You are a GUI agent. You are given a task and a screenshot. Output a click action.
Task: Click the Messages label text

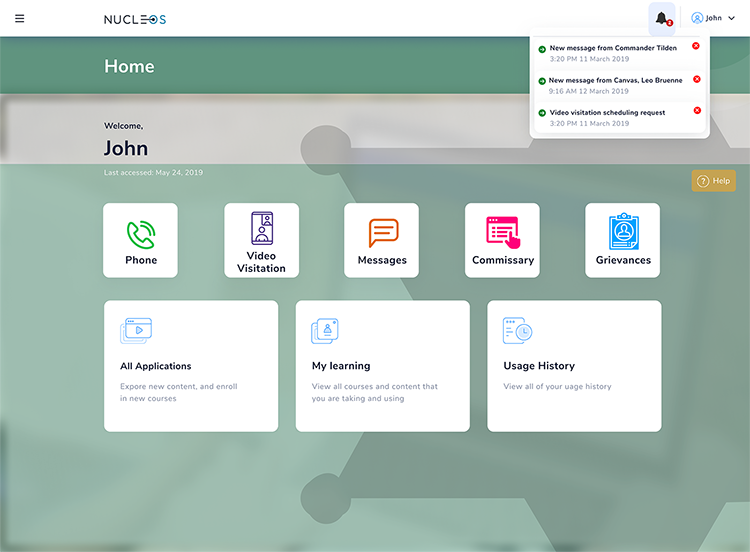point(382,260)
